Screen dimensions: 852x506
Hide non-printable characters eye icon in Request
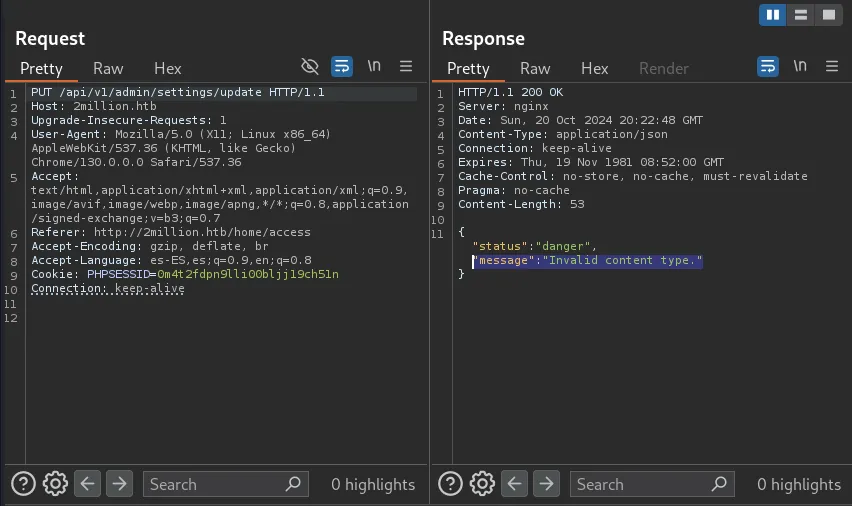coord(310,67)
